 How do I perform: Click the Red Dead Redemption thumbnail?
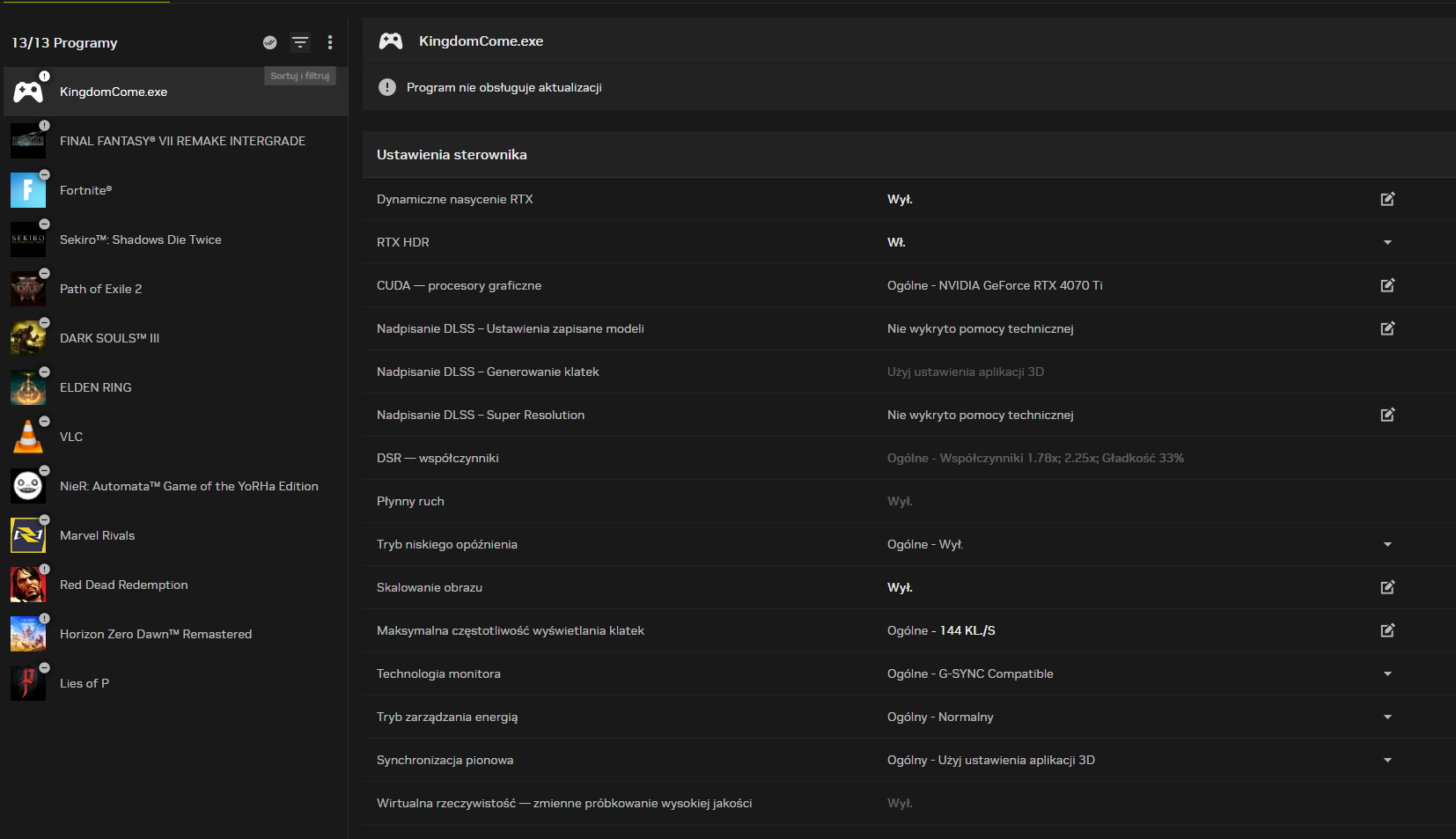coord(28,585)
